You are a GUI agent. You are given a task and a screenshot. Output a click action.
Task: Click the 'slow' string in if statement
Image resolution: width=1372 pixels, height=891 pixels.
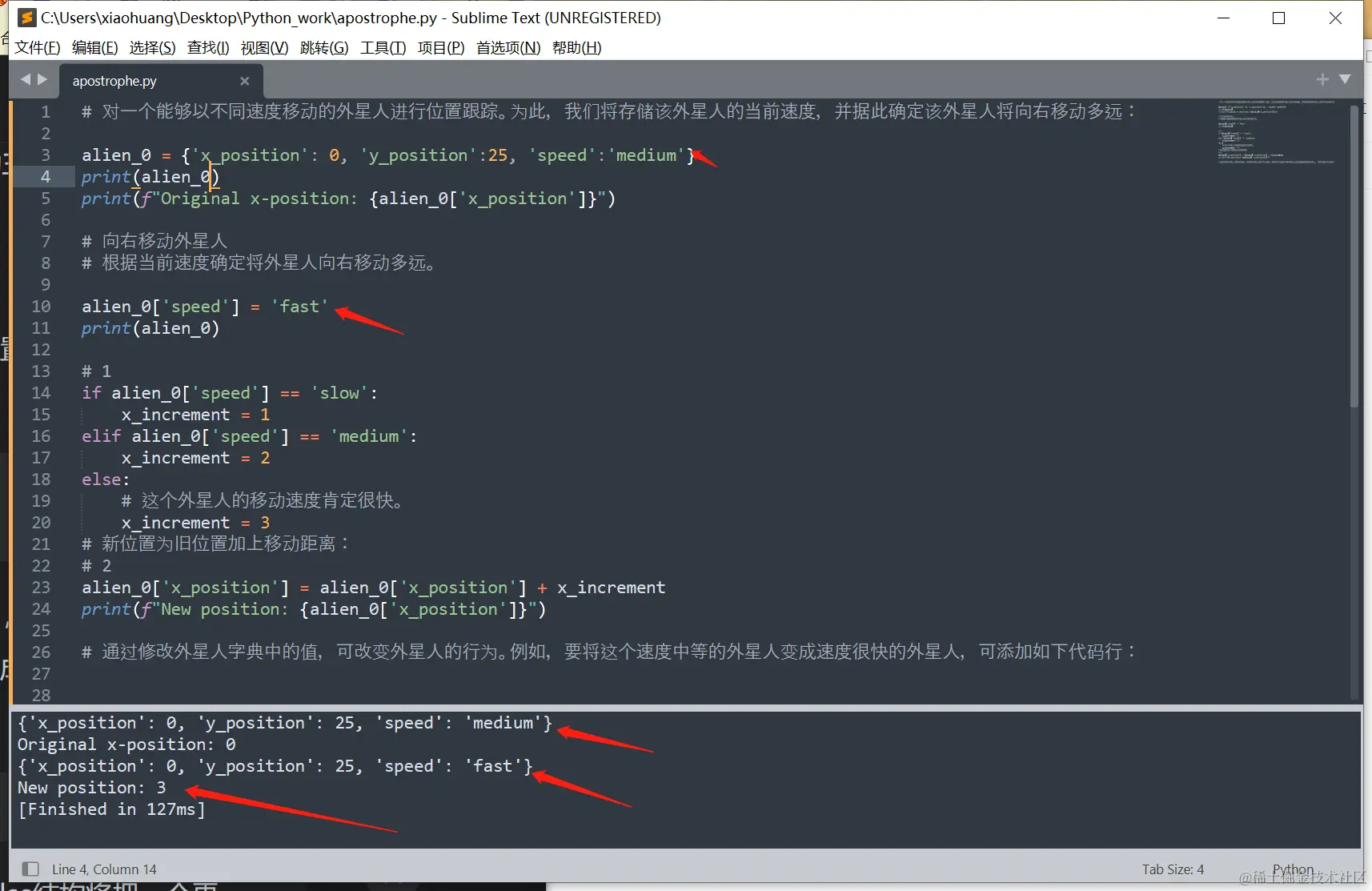(340, 393)
